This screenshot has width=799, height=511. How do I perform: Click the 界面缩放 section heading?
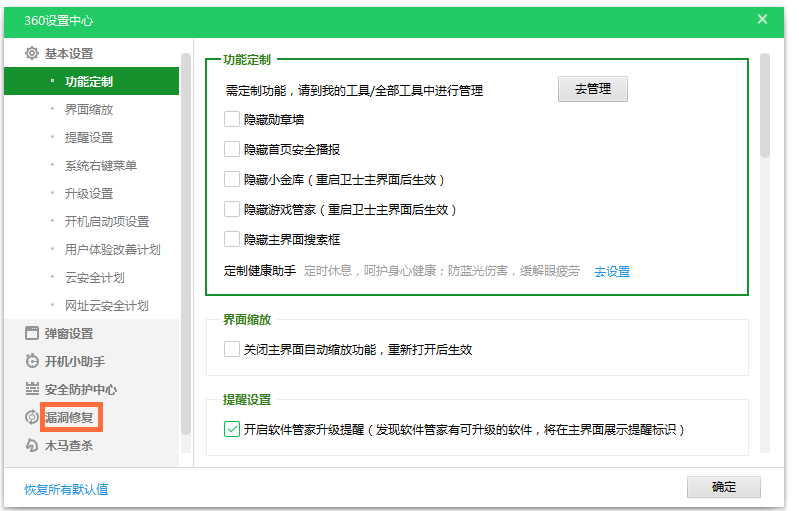[247, 319]
